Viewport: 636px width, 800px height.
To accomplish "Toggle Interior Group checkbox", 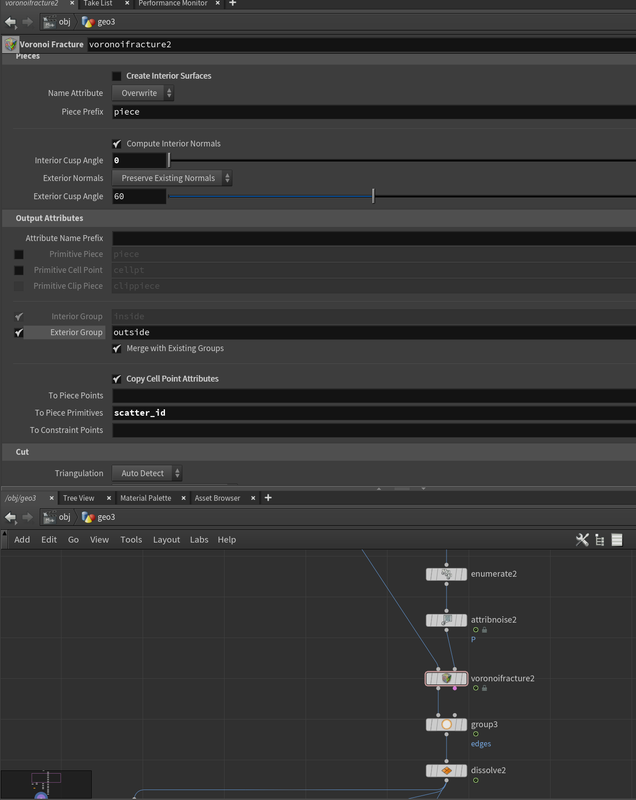I will (19, 317).
